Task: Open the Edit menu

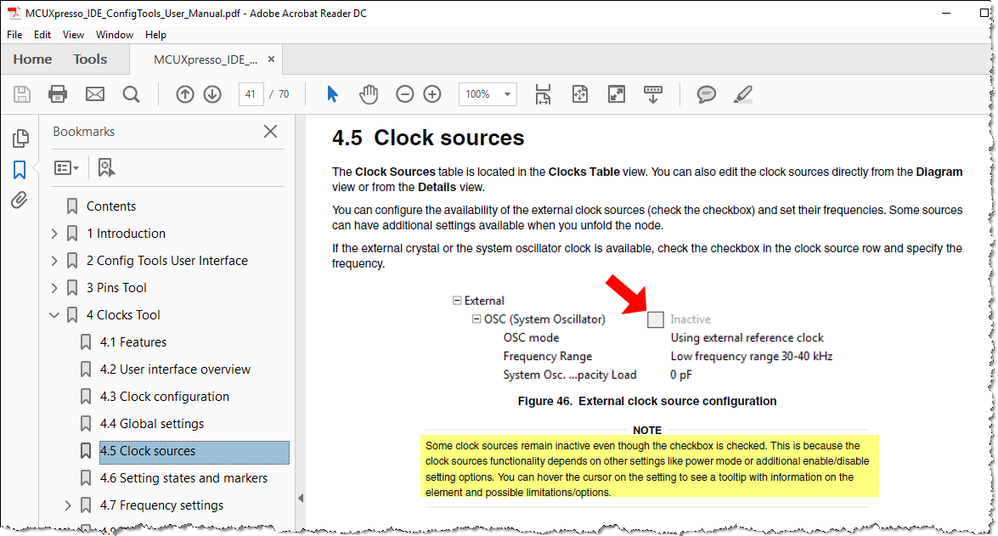Action: [x=42, y=34]
